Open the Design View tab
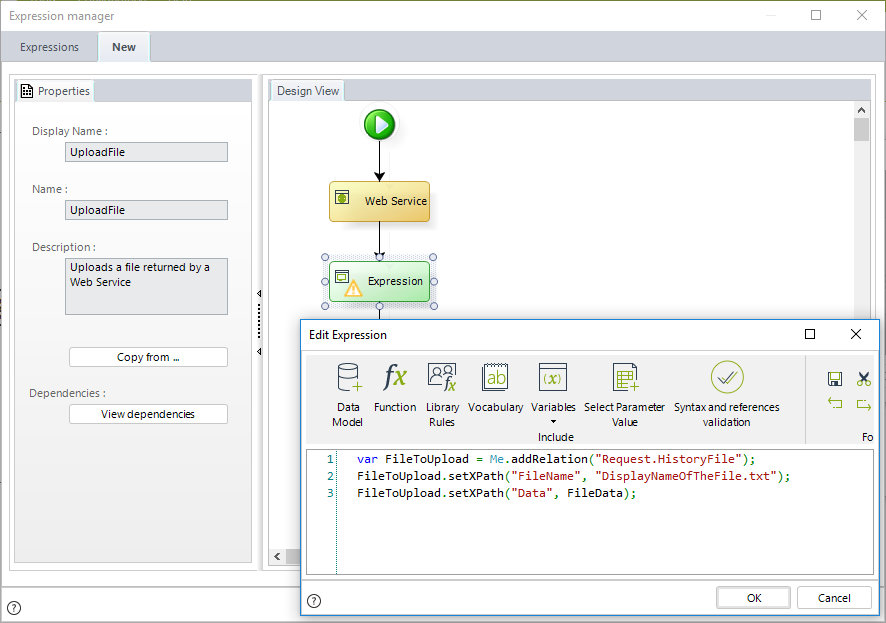 click(308, 91)
